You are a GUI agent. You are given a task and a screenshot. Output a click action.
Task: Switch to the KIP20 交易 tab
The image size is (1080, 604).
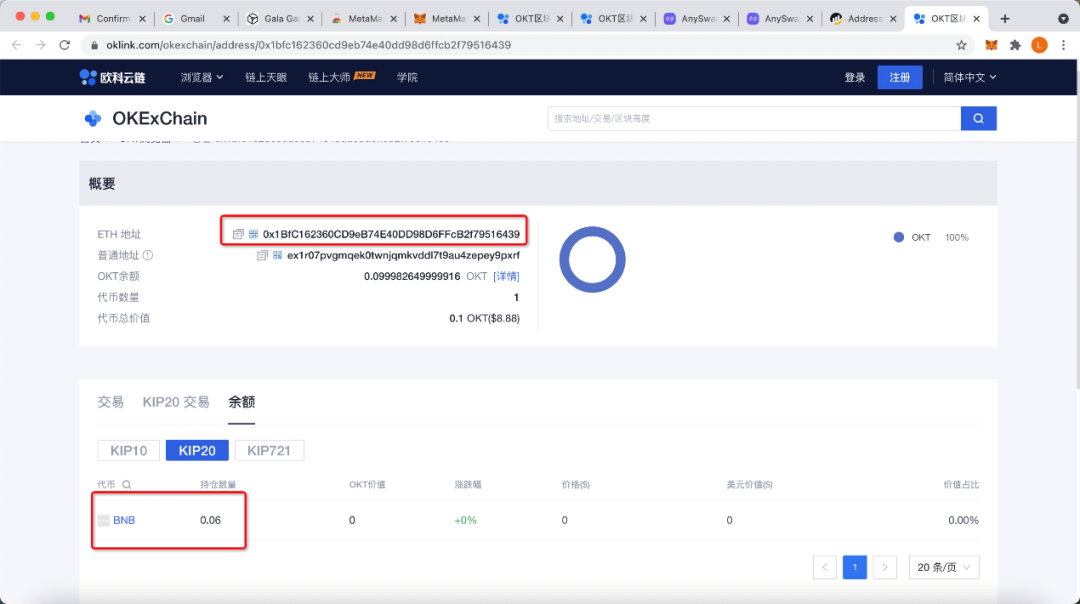pyautogui.click(x=176, y=402)
